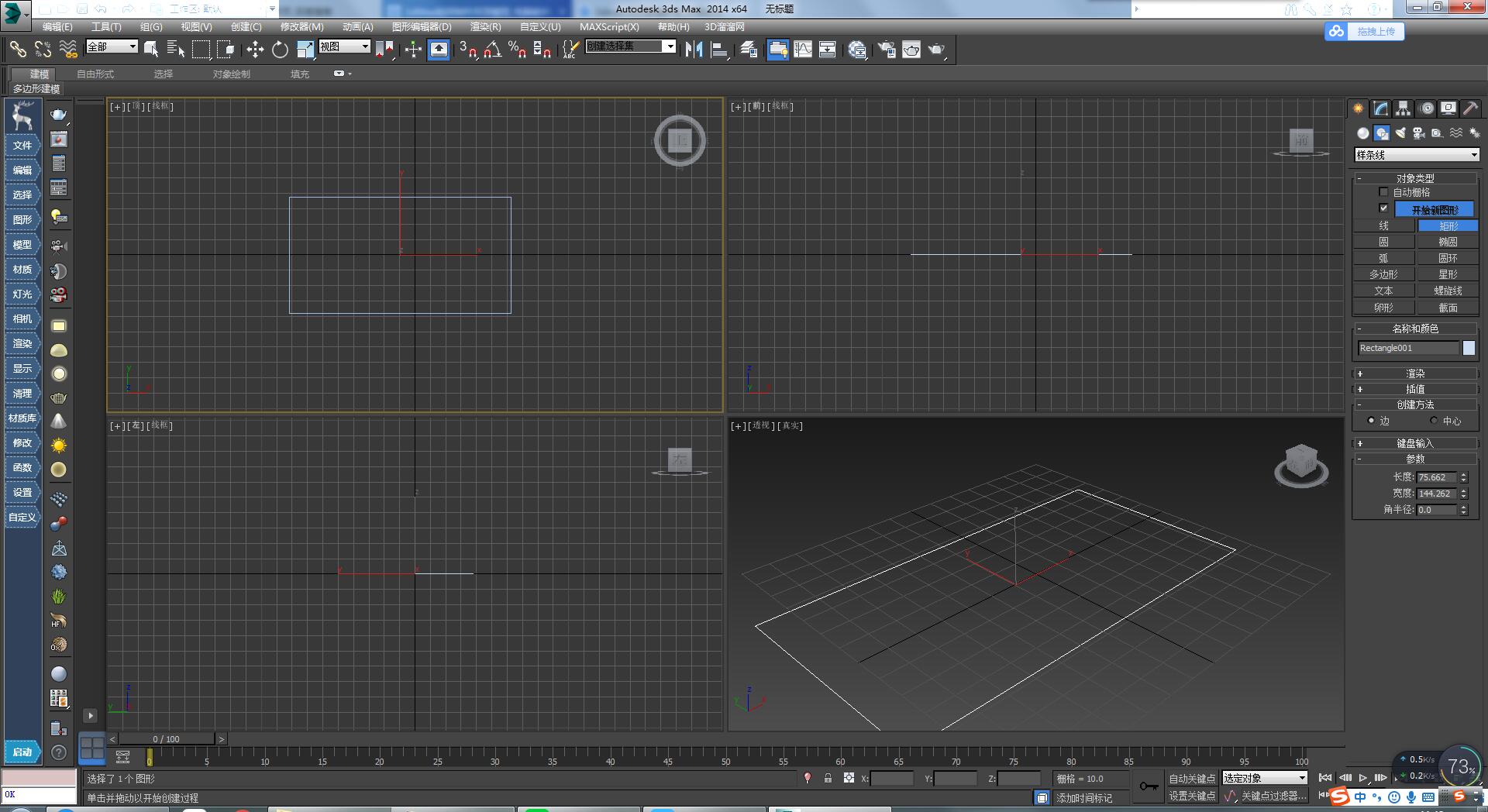Select 中心 radio button under 创建方法
The height and width of the screenshot is (812, 1488).
tap(1435, 421)
